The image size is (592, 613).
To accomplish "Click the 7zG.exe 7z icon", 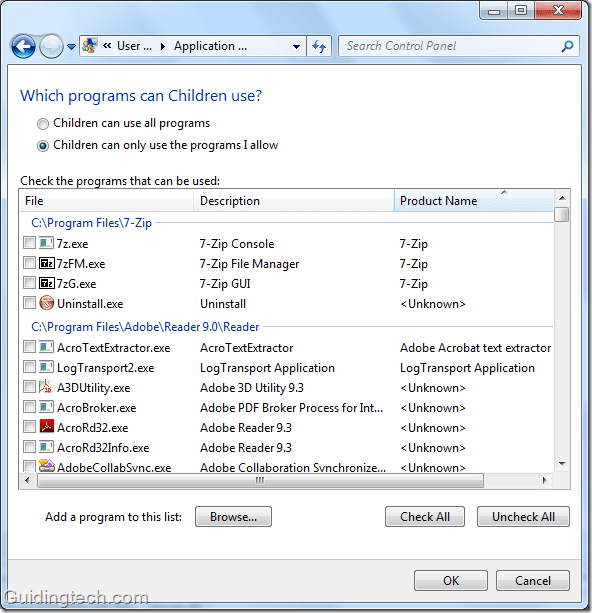I will pos(46,283).
